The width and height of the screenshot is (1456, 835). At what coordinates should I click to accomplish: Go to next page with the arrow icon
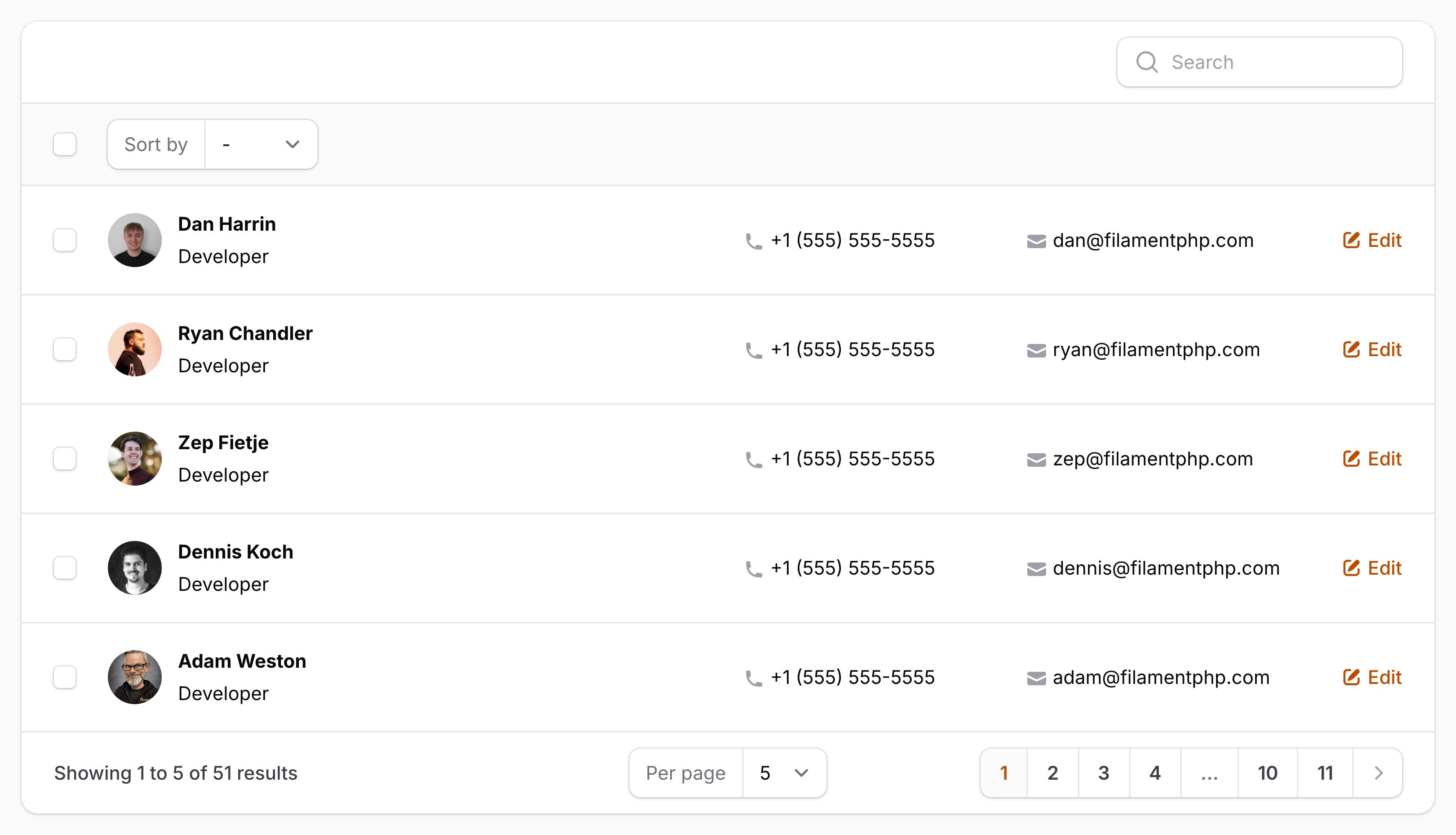pyautogui.click(x=1378, y=772)
